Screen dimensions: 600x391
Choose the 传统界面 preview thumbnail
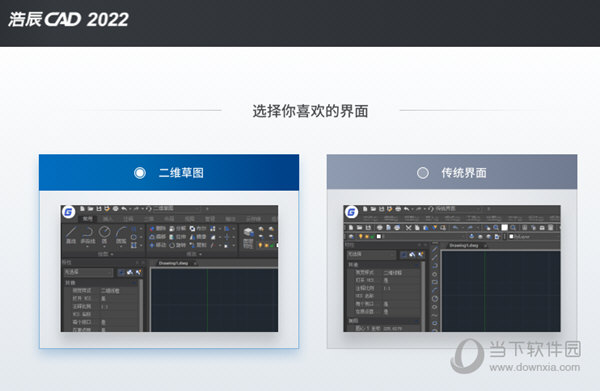coord(452,268)
